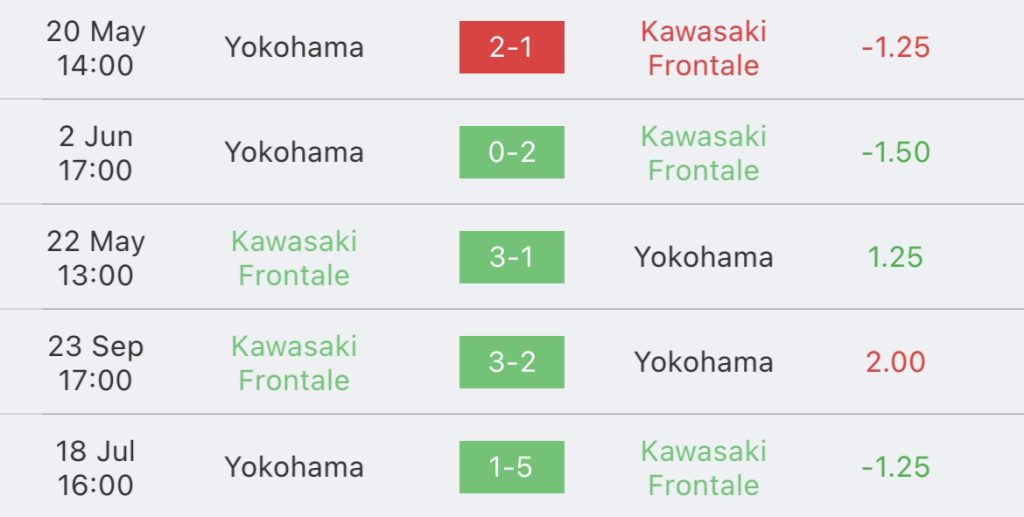Select Kawasaki Frontale in the 2 Jun match
This screenshot has height=517, width=1024.
[x=703, y=153]
